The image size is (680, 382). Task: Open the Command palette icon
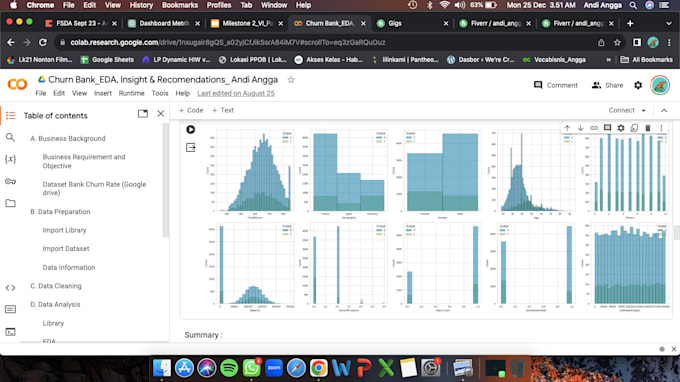10,309
